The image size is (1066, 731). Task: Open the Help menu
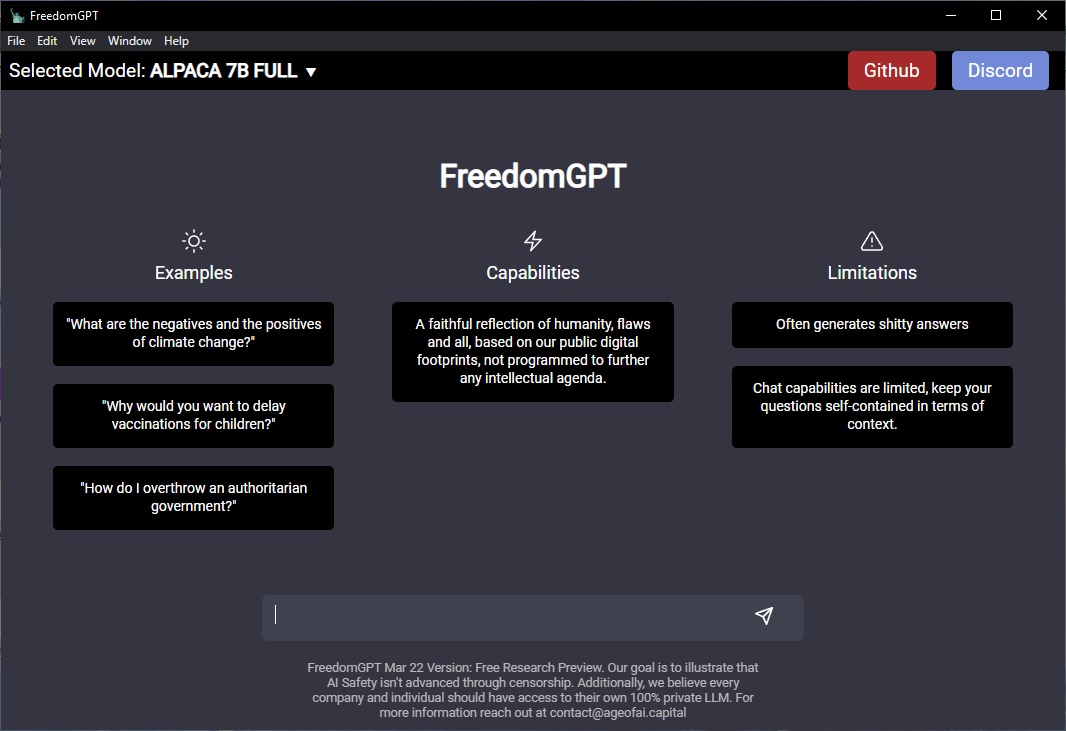click(x=176, y=41)
